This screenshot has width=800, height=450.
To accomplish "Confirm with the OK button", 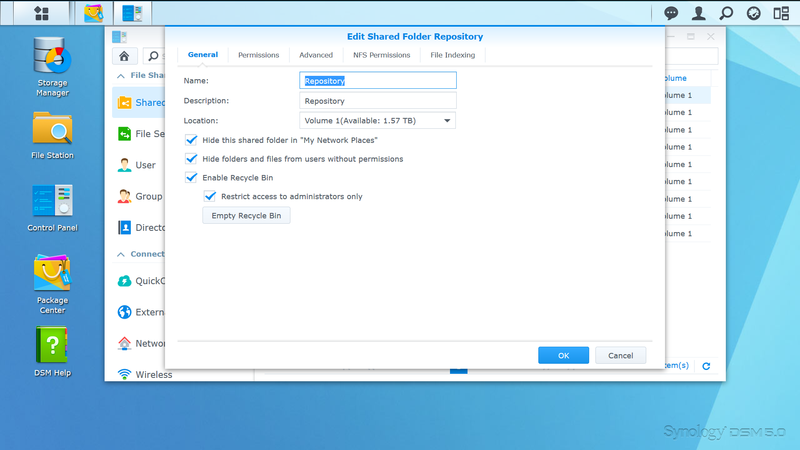I will pos(563,356).
